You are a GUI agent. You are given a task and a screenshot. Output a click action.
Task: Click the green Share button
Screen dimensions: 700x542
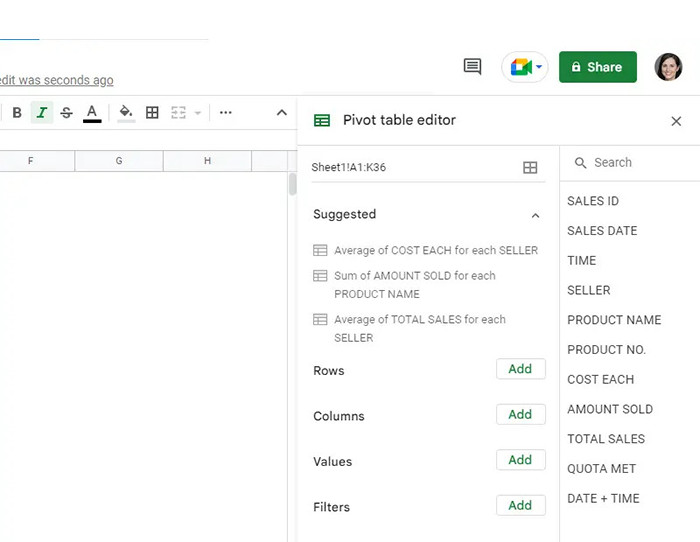pyautogui.click(x=597, y=67)
